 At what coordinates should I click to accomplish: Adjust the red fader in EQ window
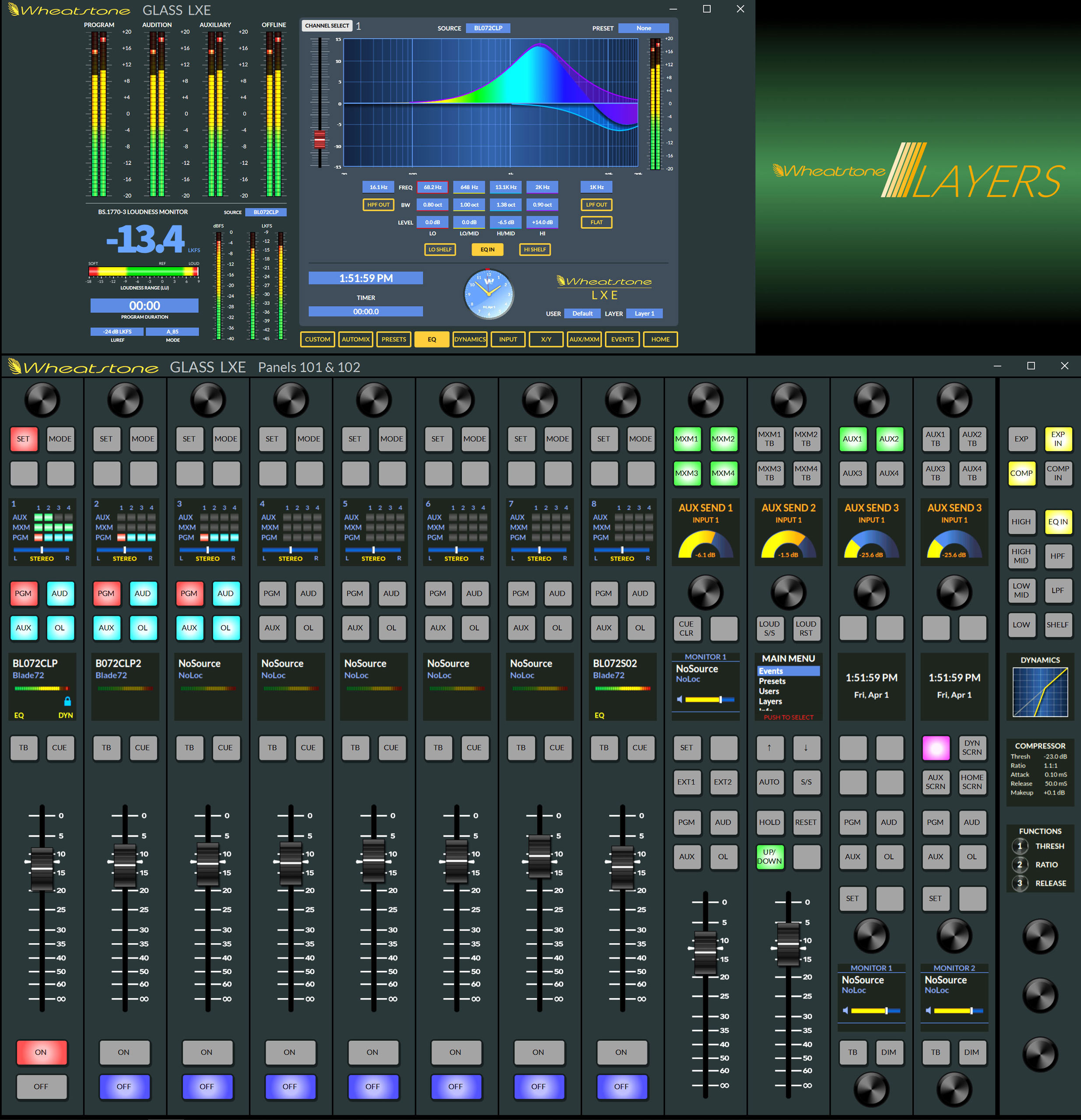pos(319,140)
